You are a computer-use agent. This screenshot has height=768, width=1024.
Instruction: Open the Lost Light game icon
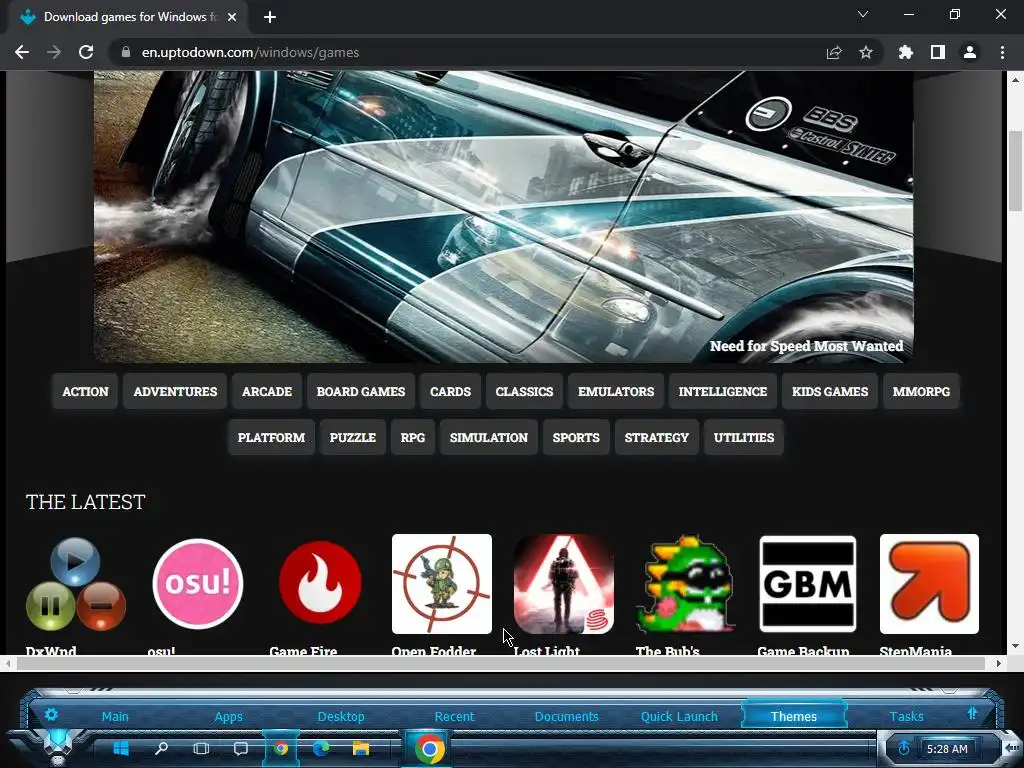coord(564,584)
